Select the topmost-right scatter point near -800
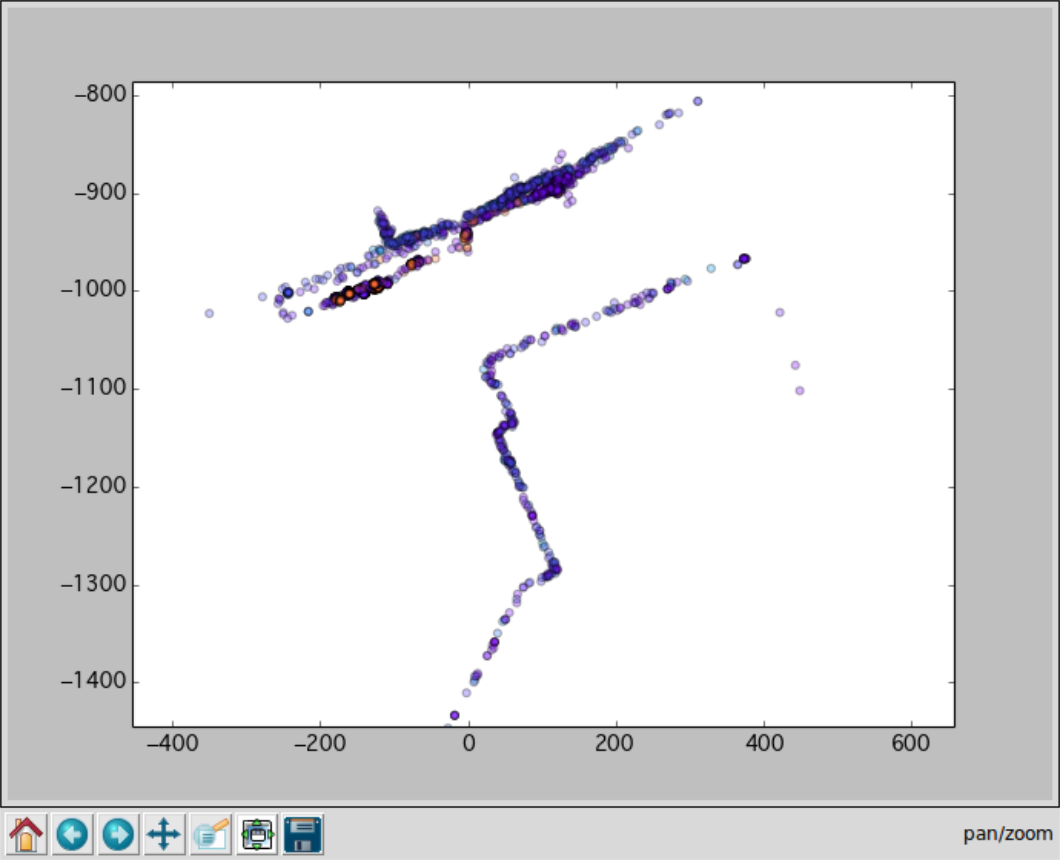 pyautogui.click(x=698, y=101)
